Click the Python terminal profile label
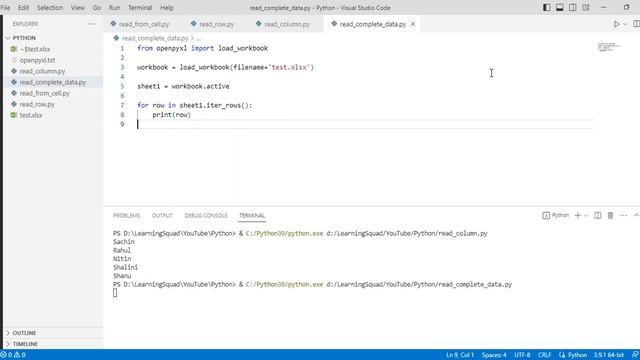Image resolution: width=640 pixels, height=360 pixels. click(556, 215)
